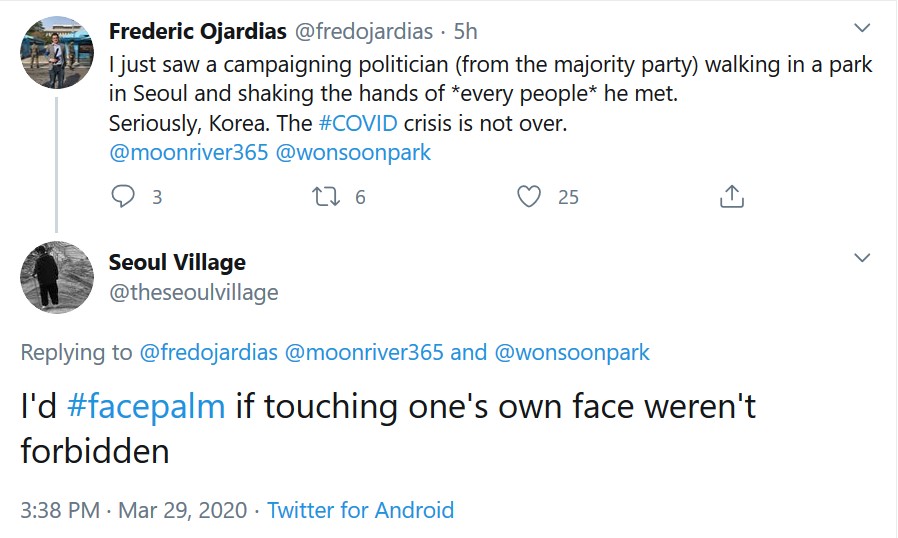This screenshot has height=538, width=898.
Task: Open the #COVID hashtag link
Action: point(358,124)
